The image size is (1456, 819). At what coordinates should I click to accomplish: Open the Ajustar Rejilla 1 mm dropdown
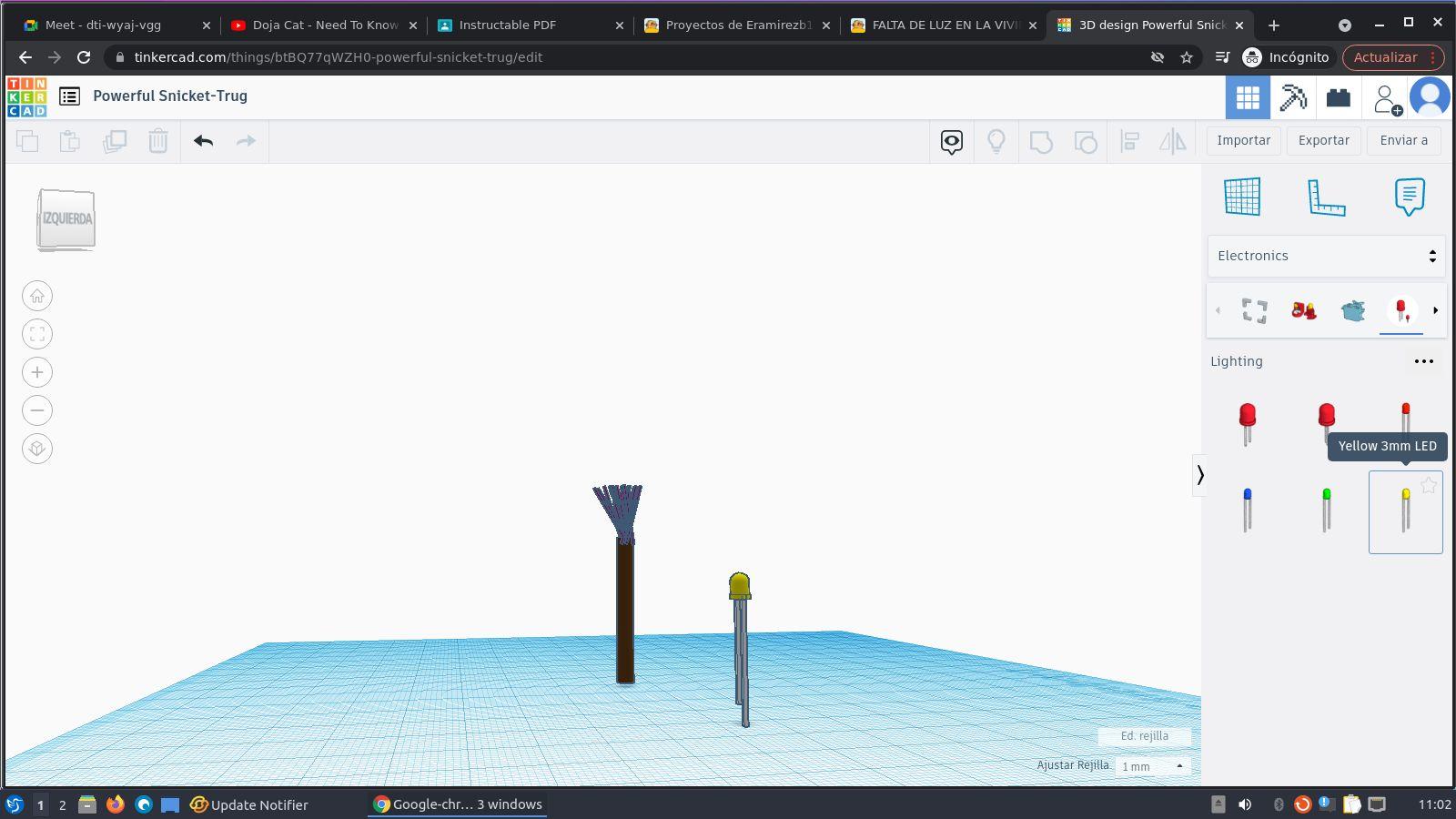(1152, 766)
